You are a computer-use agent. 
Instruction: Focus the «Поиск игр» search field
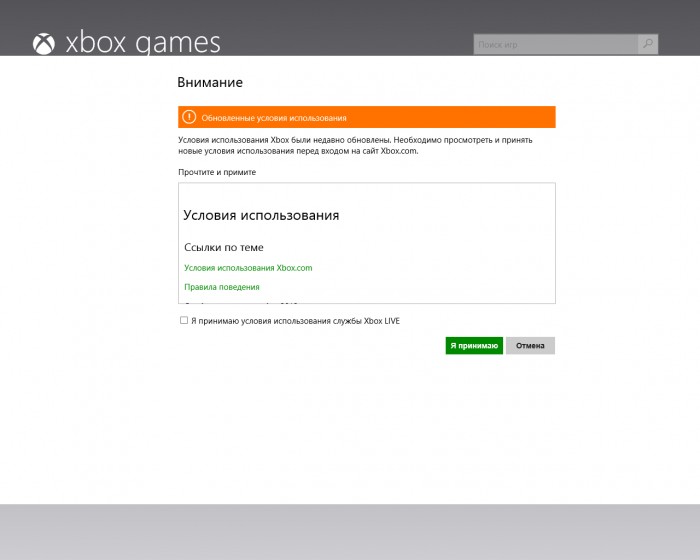(556, 44)
